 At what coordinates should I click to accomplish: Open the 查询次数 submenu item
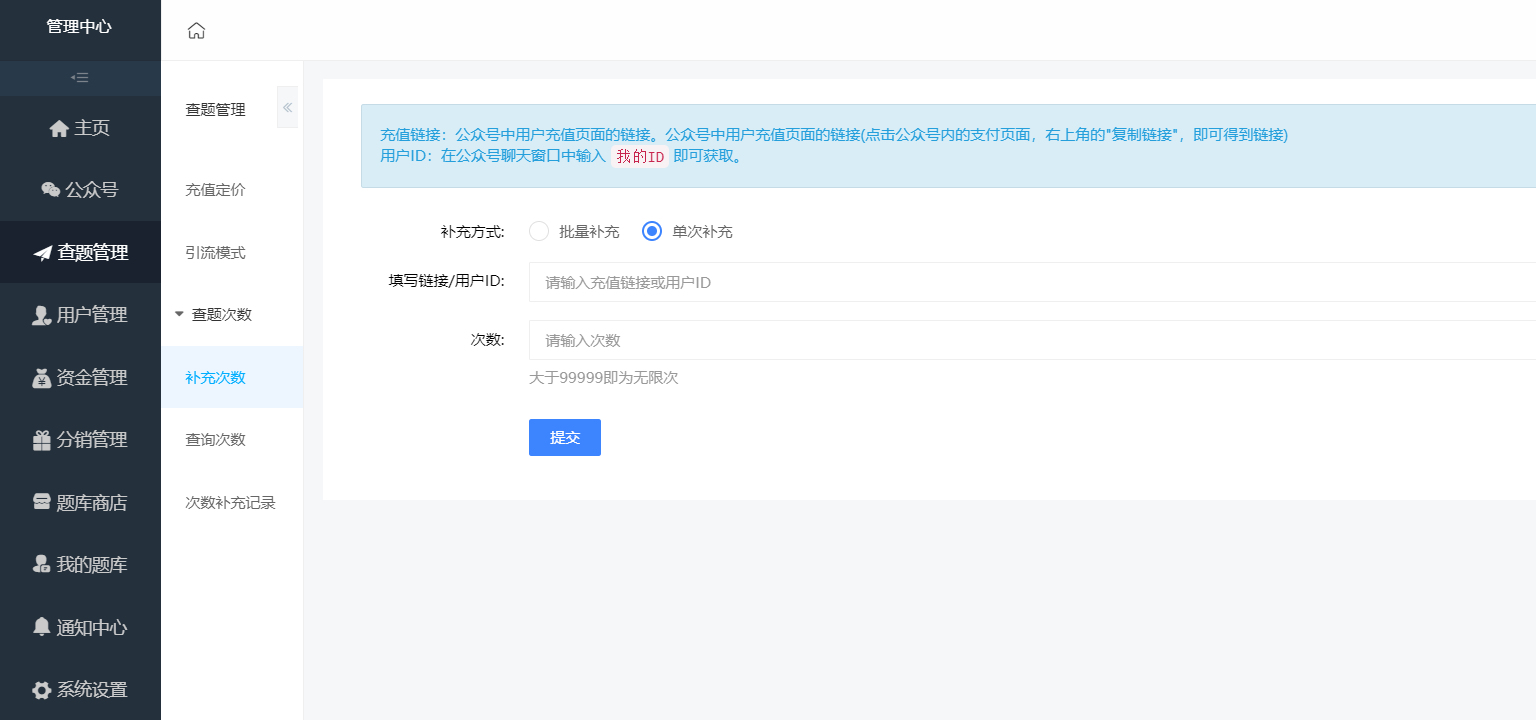click(232, 440)
